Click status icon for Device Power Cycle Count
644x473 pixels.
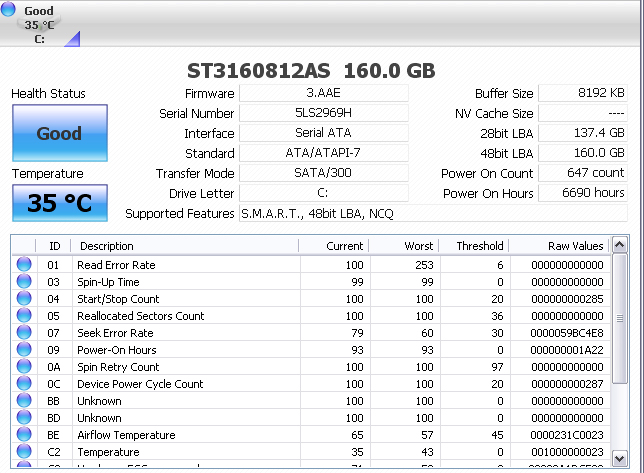click(24, 383)
